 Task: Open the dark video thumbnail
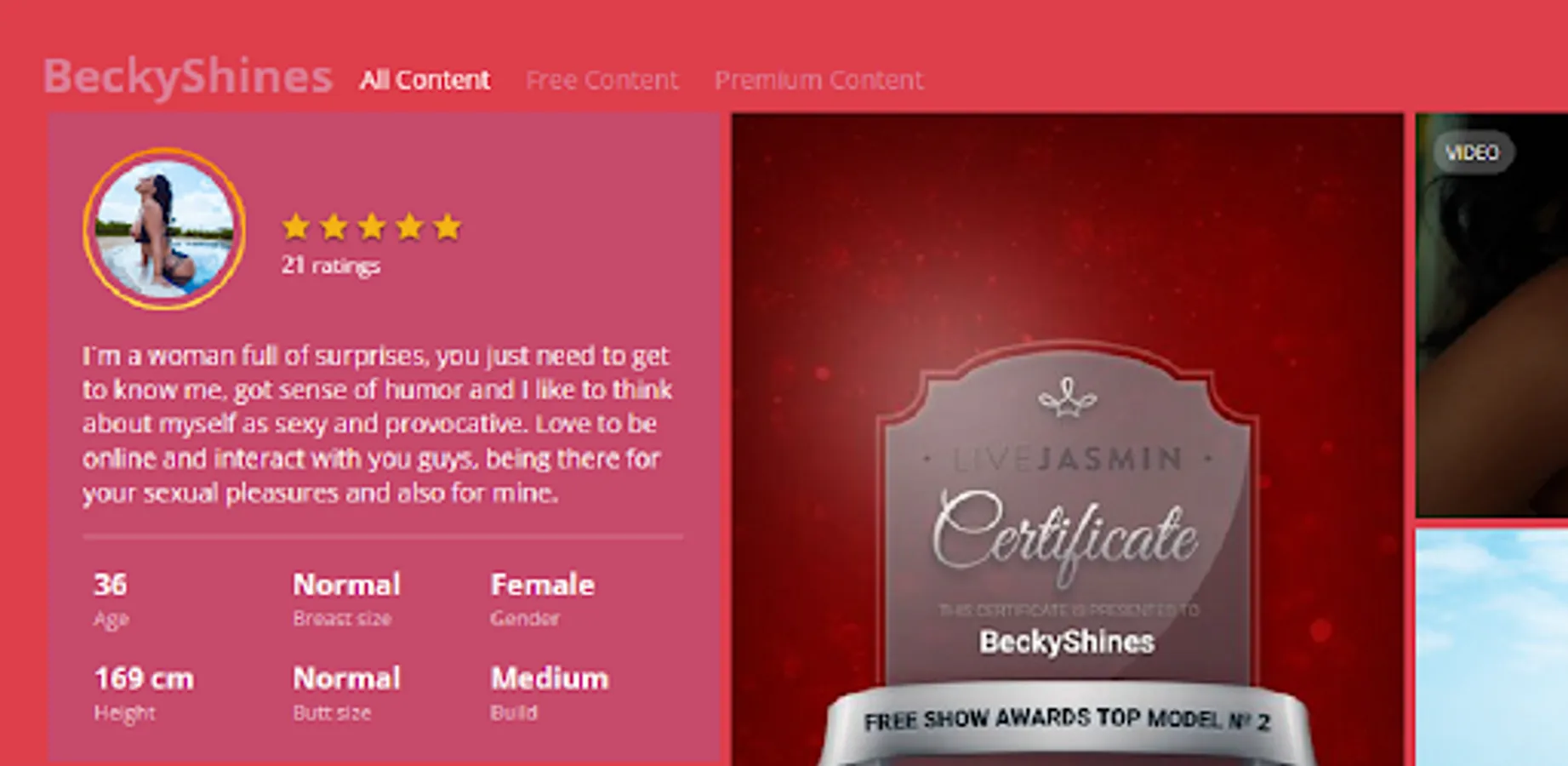pyautogui.click(x=1491, y=315)
